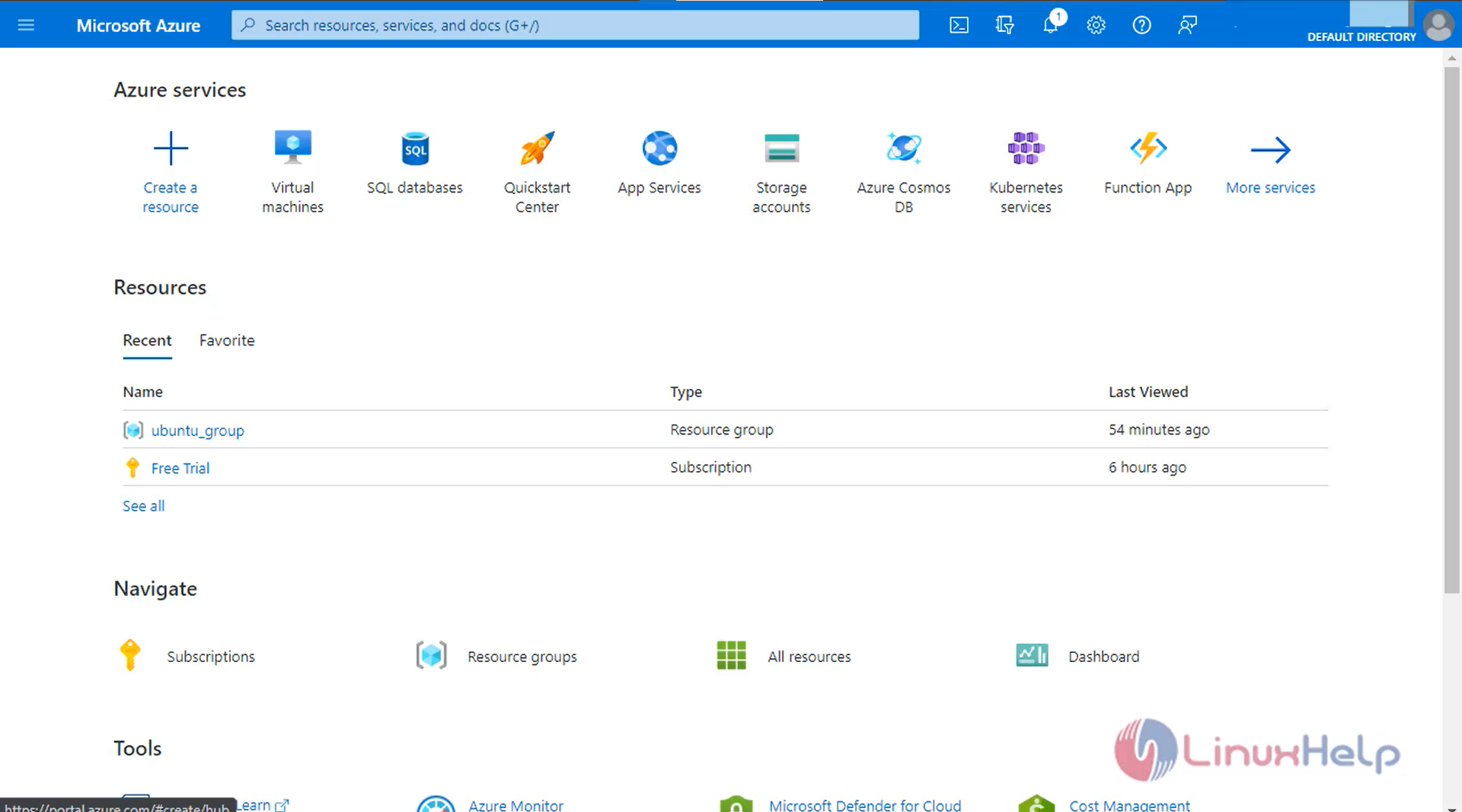Open the portal hamburger menu

pos(26,25)
